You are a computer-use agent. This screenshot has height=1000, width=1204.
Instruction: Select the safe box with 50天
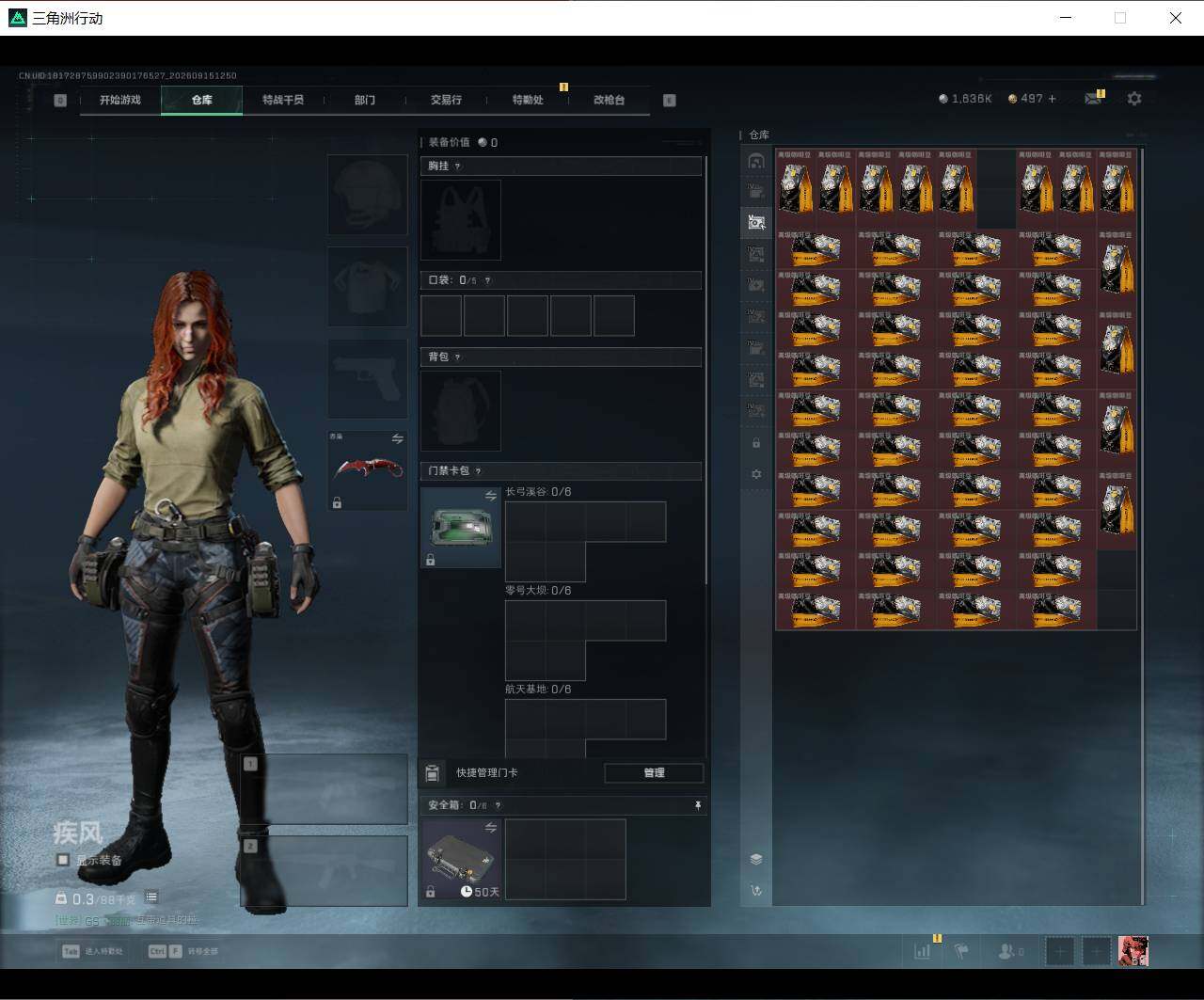click(461, 860)
